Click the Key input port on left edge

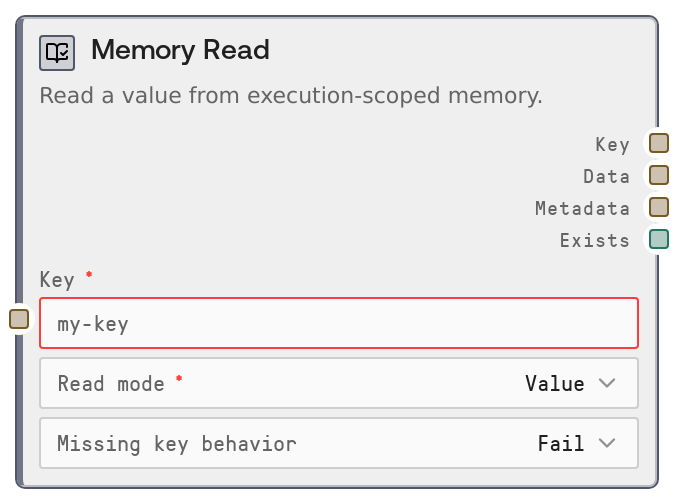(x=19, y=319)
